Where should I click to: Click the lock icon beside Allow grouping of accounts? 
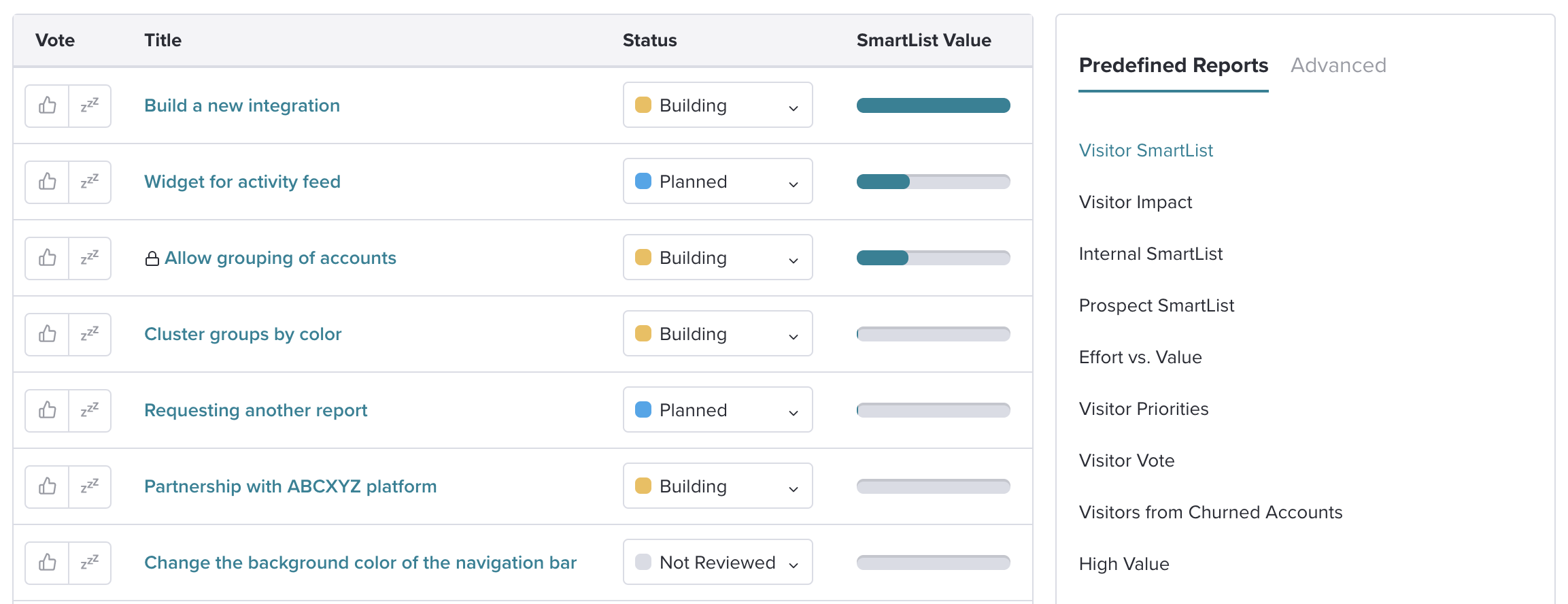point(152,258)
